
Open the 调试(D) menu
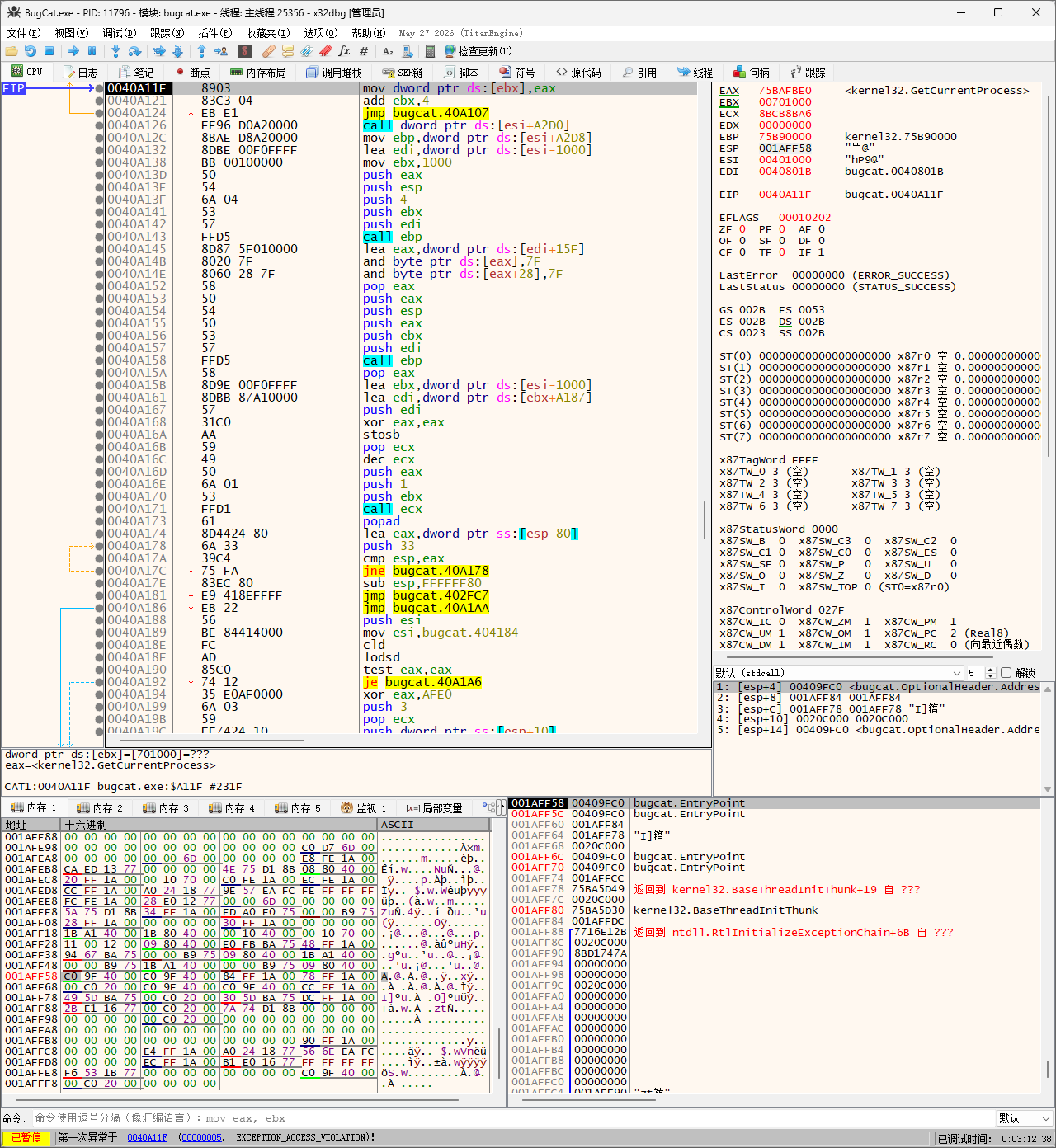pos(120,33)
